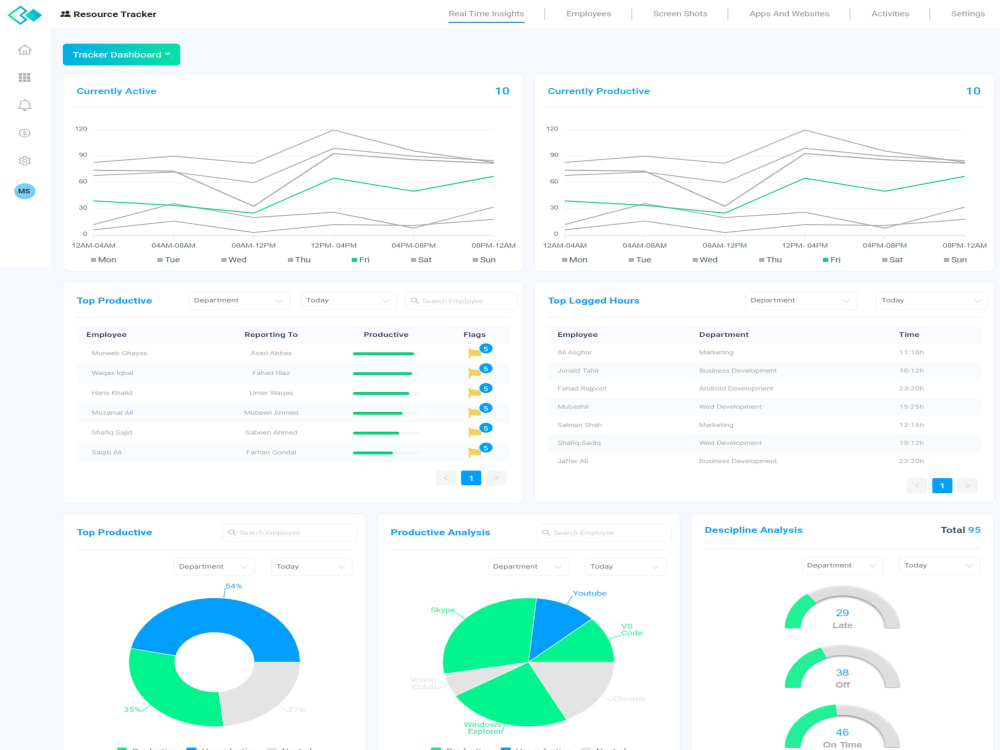The width and height of the screenshot is (1000, 750).
Task: Open notifications via the bell icon
Action: pos(24,105)
